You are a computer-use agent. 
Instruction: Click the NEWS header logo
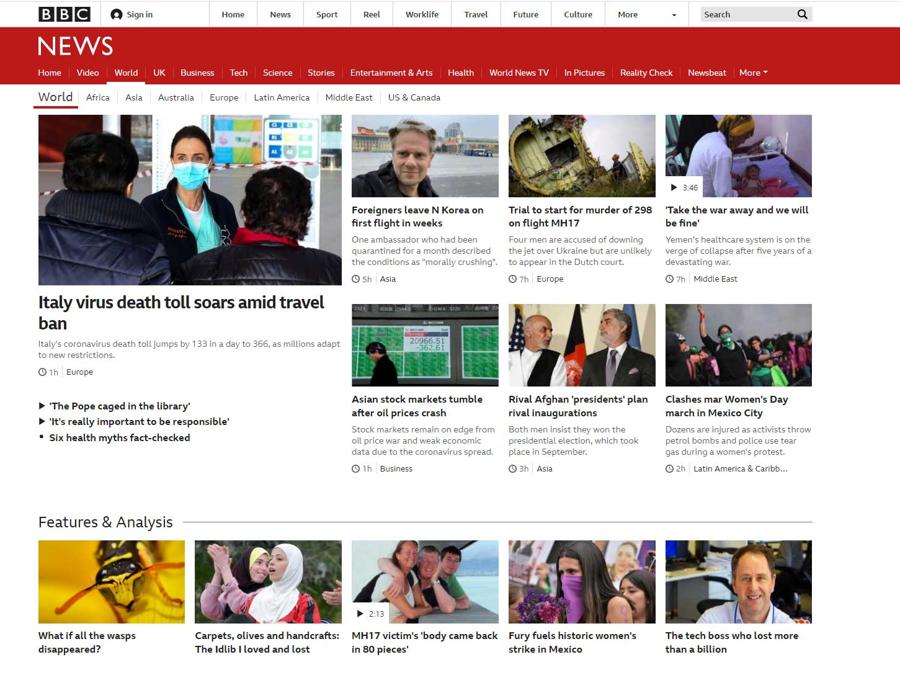tap(75, 46)
